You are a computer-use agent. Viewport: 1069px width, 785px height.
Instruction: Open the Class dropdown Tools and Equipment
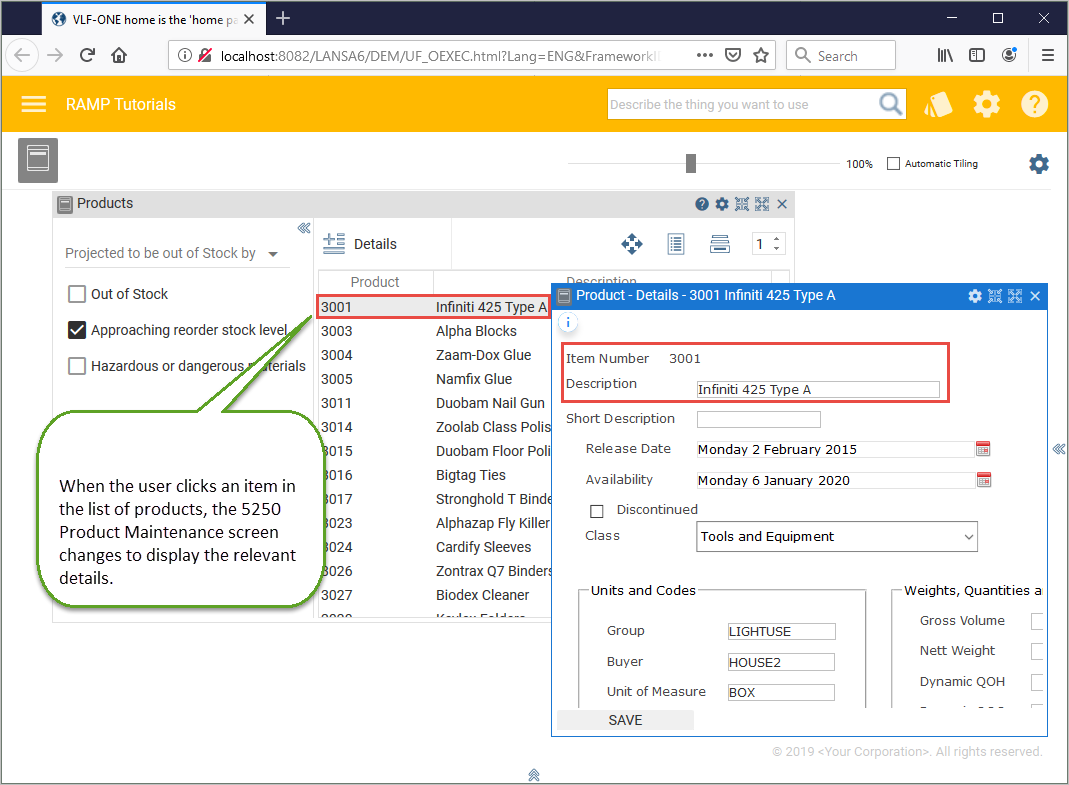point(836,537)
